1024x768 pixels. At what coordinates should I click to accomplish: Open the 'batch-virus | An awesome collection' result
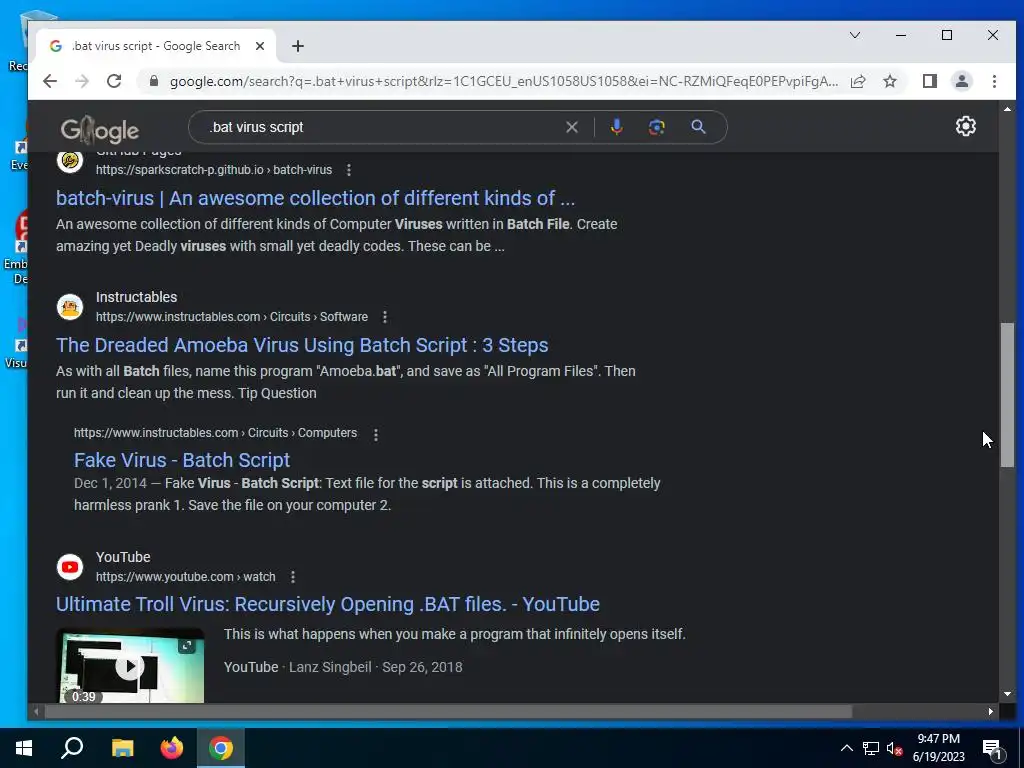click(x=315, y=198)
